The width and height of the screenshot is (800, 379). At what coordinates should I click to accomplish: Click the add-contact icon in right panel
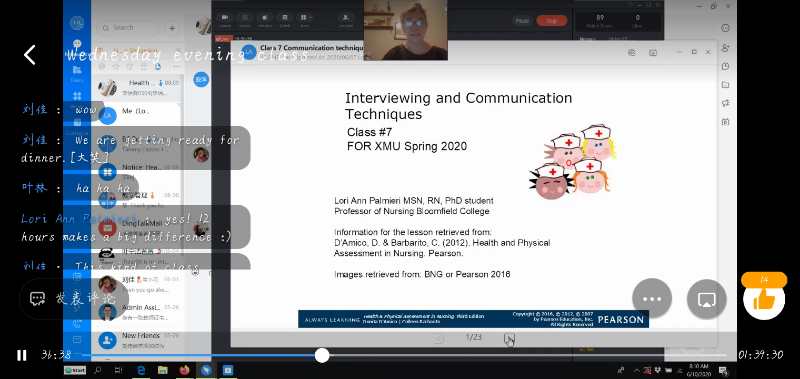click(x=726, y=47)
